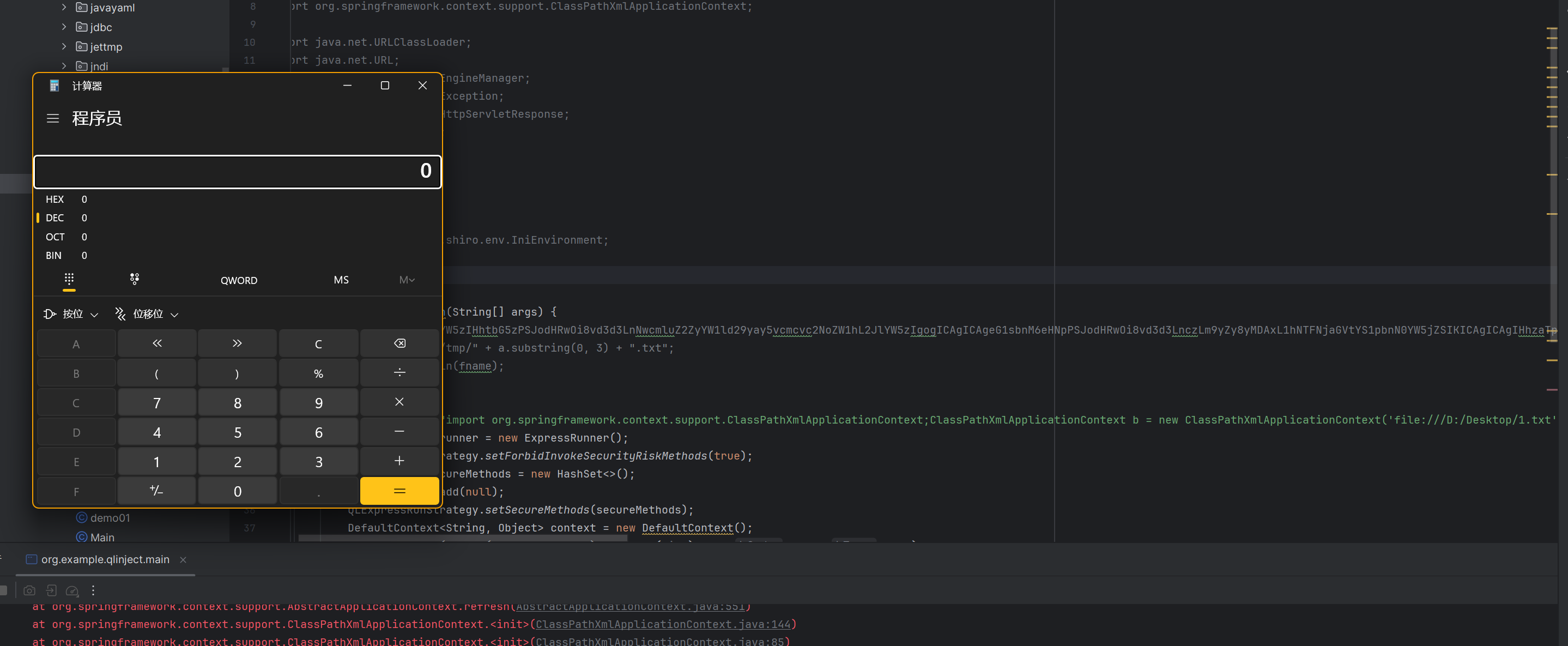Open the Bitwise operations dropdown

[71, 314]
